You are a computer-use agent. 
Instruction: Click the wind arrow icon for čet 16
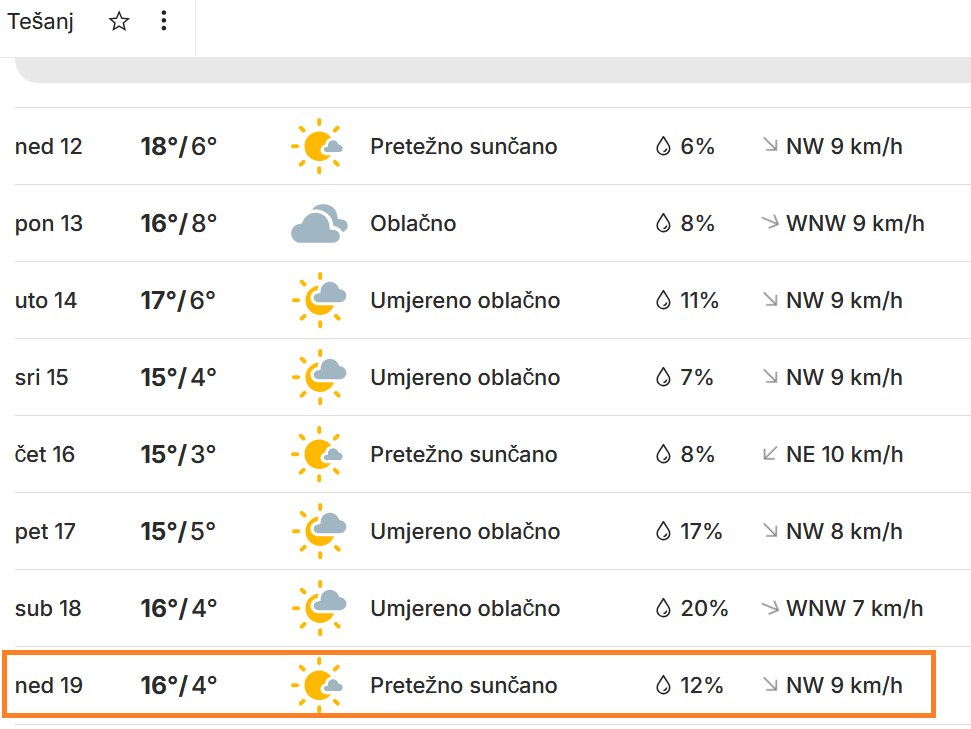770,454
